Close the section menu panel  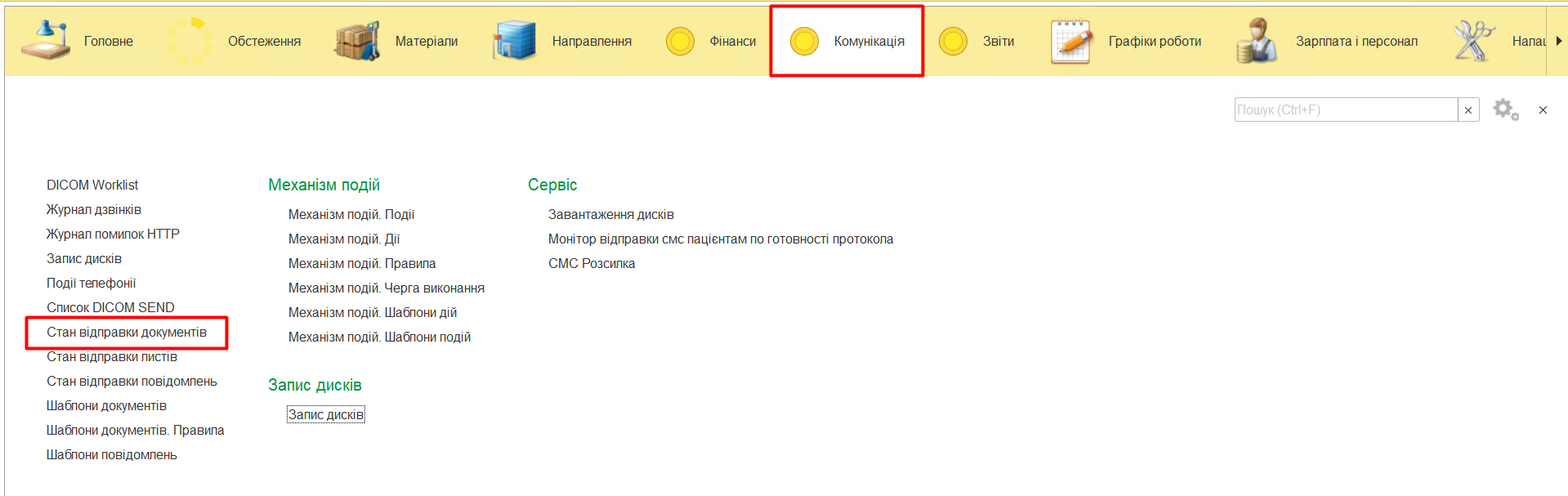[x=1543, y=110]
